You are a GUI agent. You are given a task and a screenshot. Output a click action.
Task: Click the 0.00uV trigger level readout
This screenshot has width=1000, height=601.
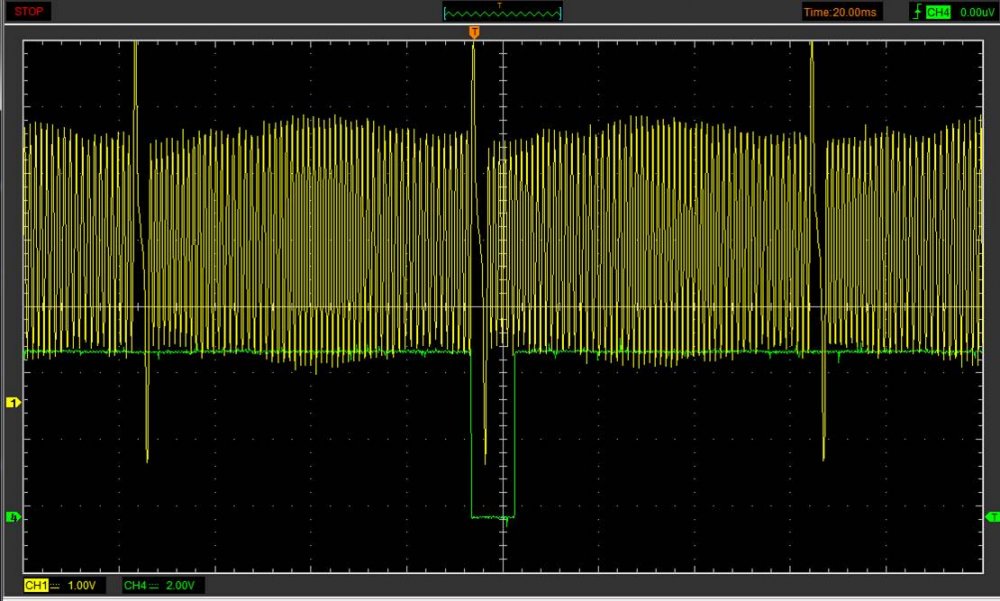coord(975,12)
